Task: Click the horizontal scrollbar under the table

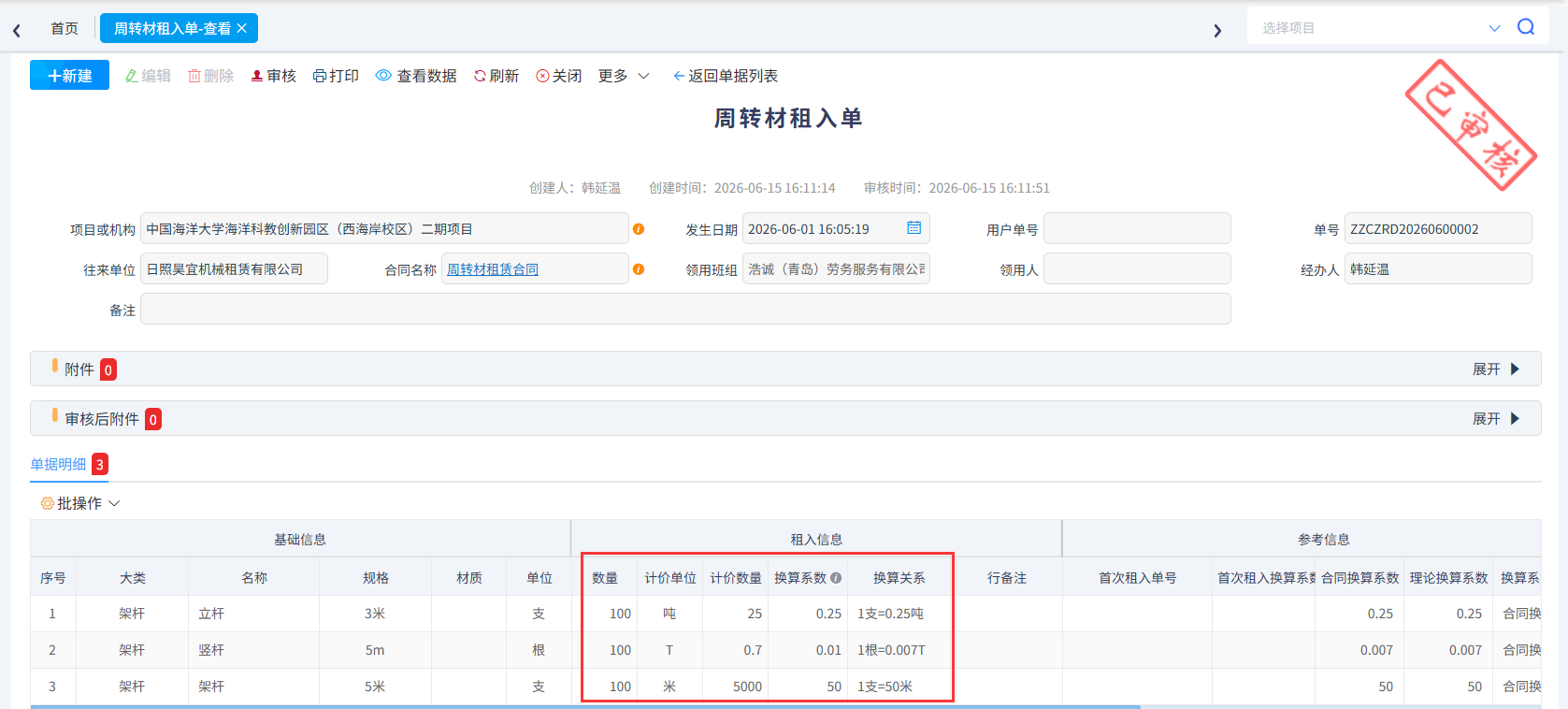Action: coord(585,707)
